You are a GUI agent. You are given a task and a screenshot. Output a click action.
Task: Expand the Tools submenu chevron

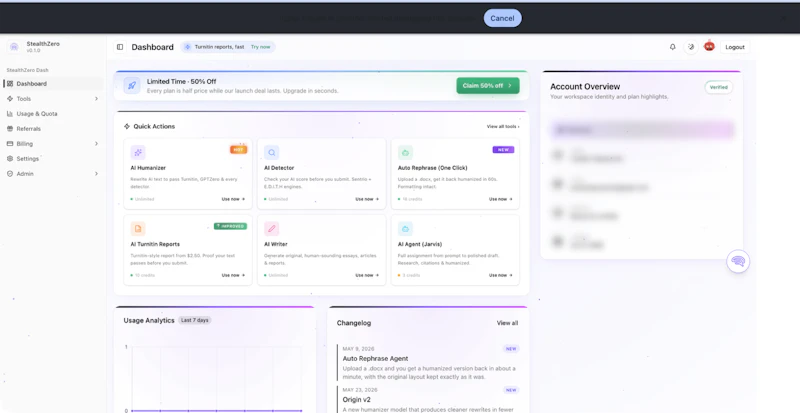pyautogui.click(x=96, y=99)
